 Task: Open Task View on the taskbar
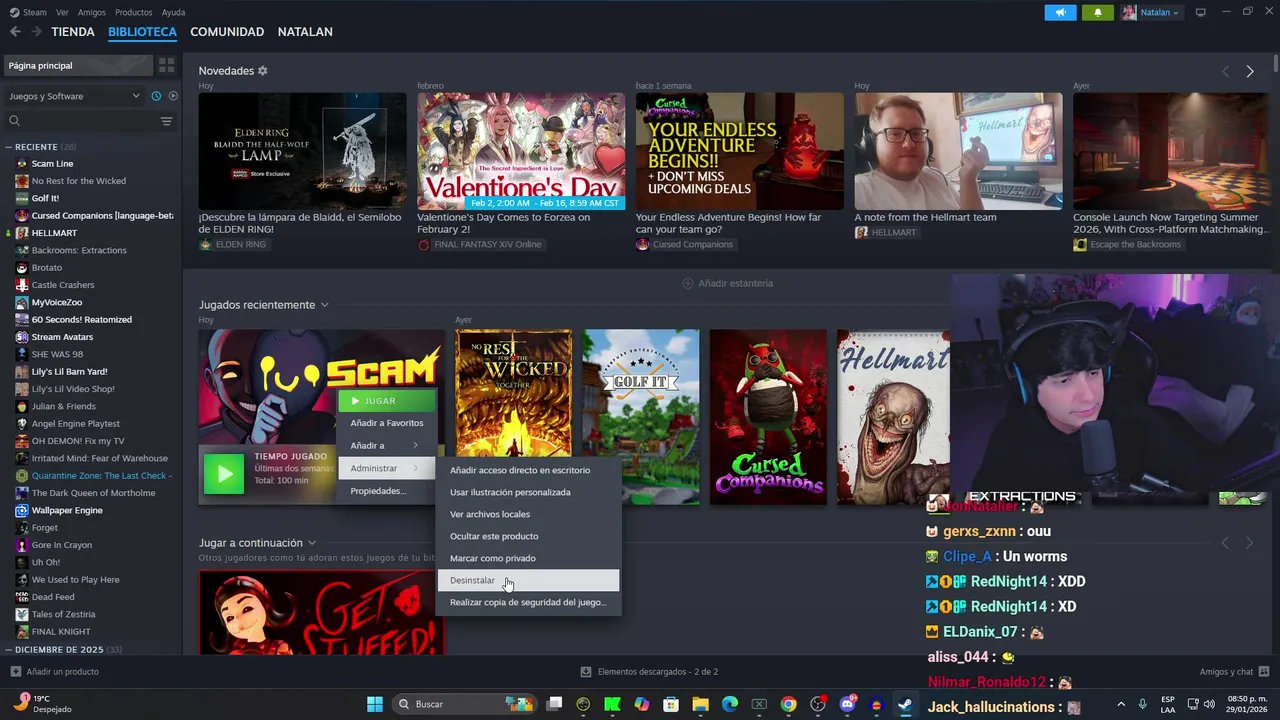(x=554, y=704)
